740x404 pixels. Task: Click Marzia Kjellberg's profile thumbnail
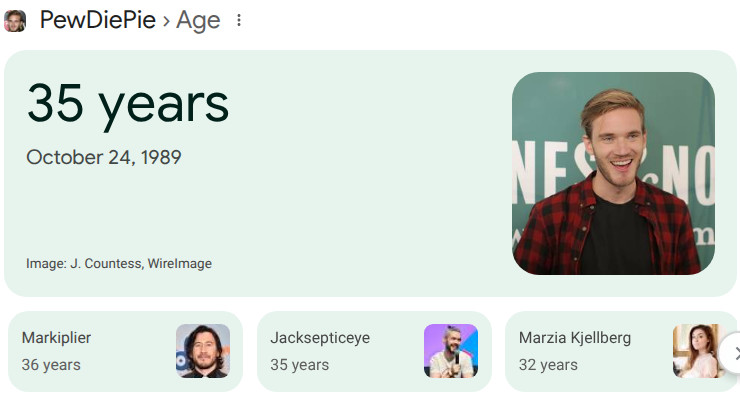click(x=697, y=351)
